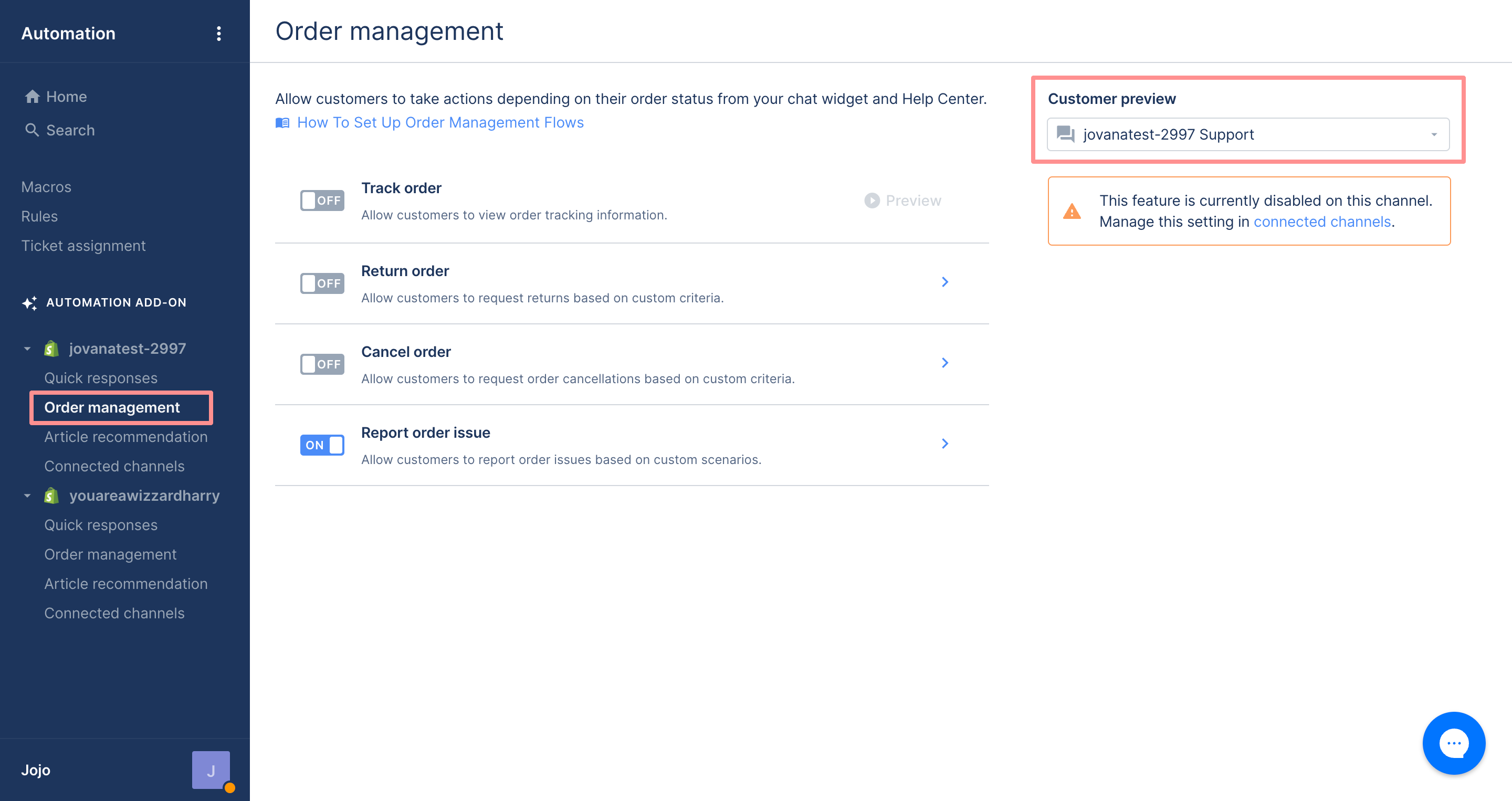Image resolution: width=1512 pixels, height=801 pixels.
Task: Click the Track order title
Action: coord(401,188)
